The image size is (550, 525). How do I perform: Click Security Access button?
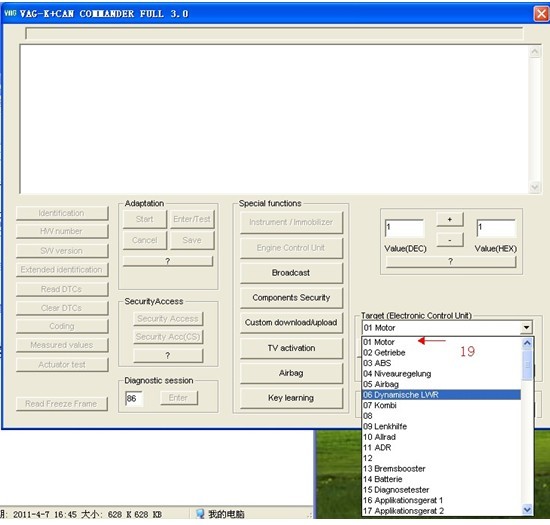coord(168,319)
